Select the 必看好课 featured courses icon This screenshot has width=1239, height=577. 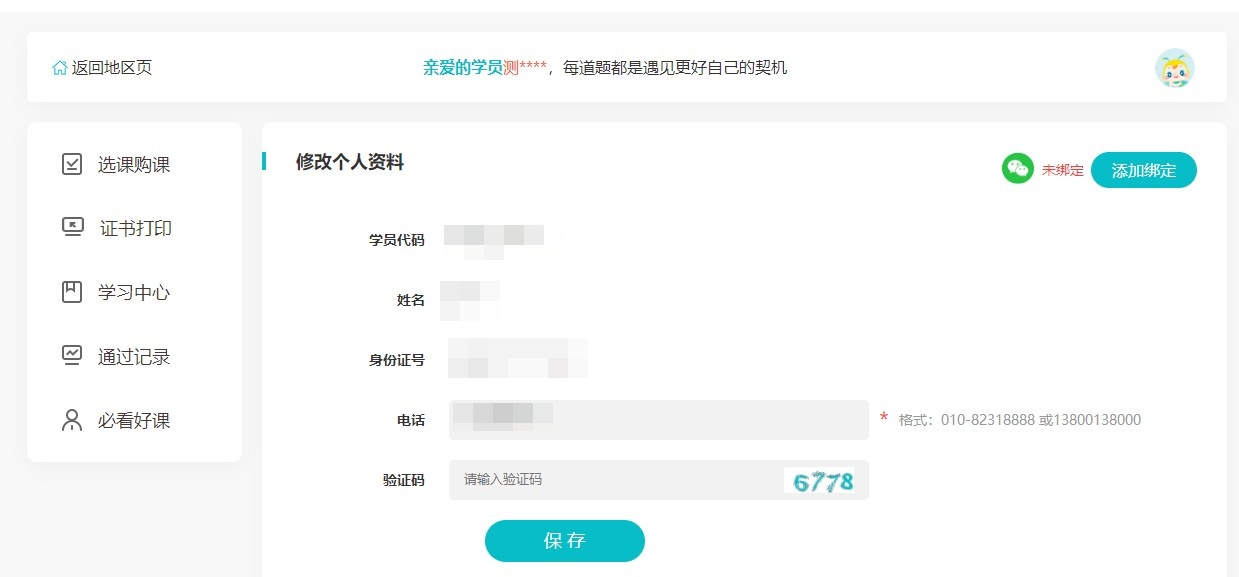[71, 420]
